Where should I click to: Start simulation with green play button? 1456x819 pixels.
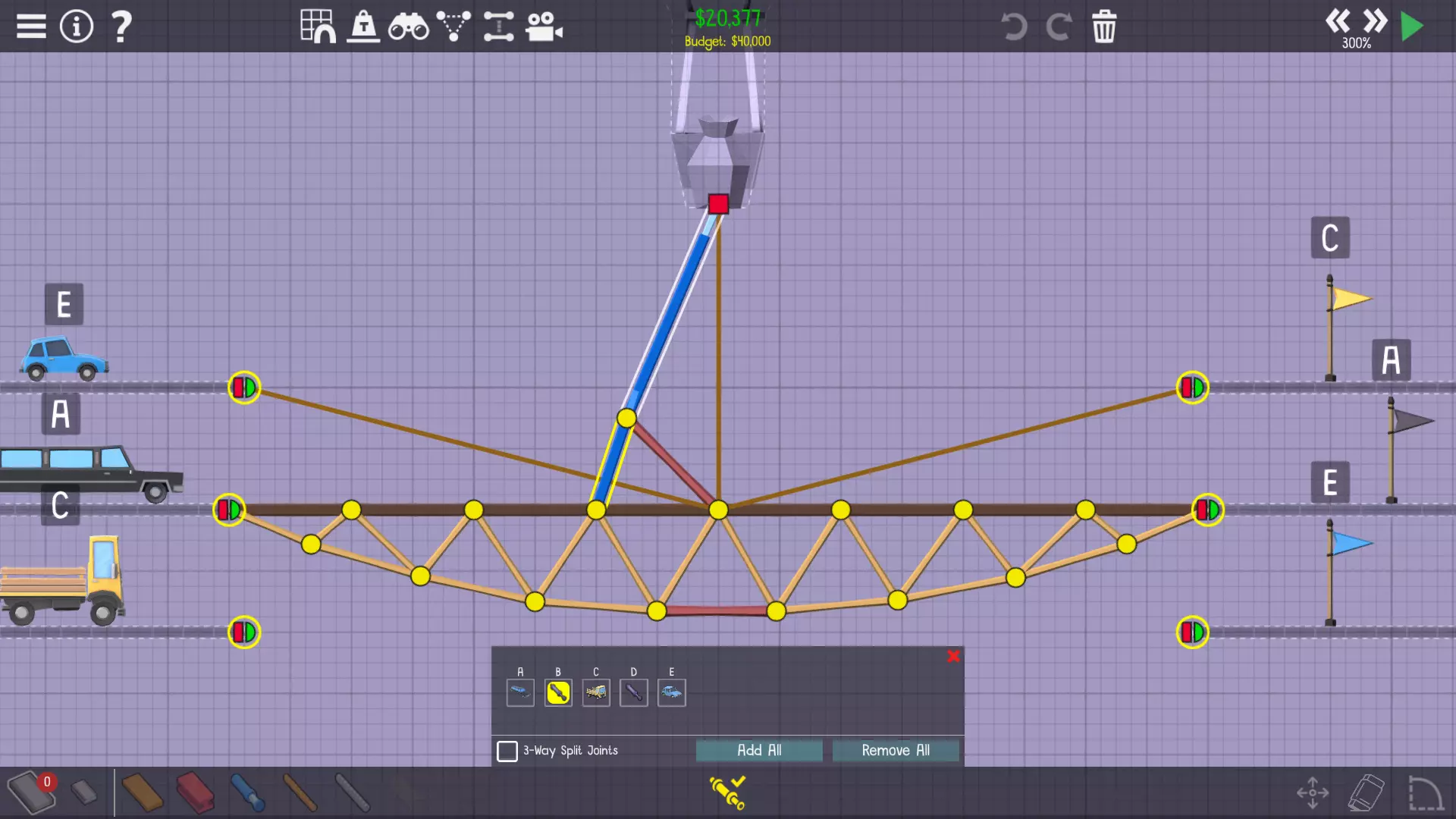[1412, 27]
